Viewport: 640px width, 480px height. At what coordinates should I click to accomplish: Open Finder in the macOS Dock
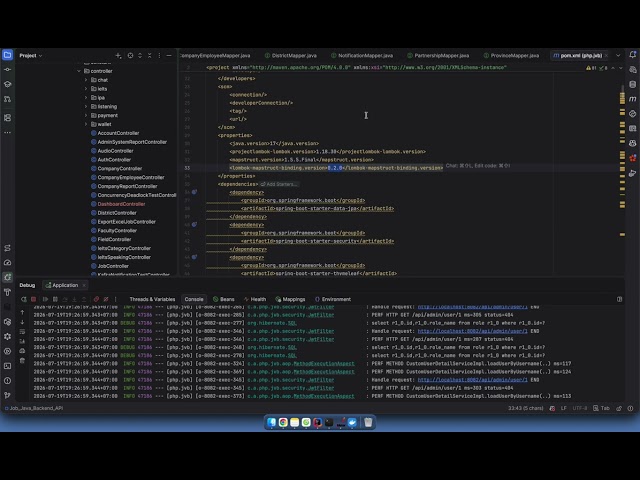[271, 422]
